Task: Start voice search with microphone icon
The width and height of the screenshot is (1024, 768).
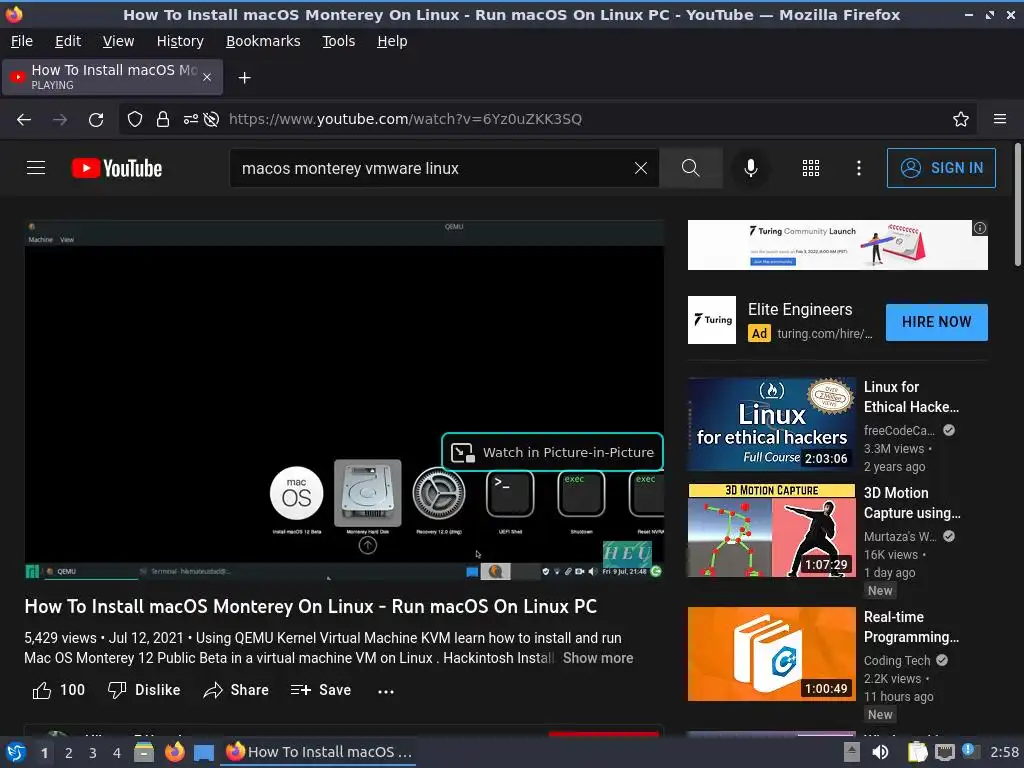Action: click(751, 168)
